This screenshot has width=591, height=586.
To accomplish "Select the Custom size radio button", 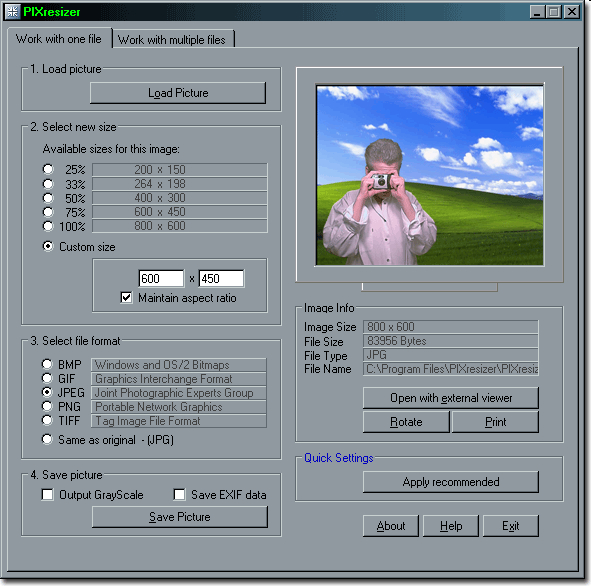I will (48, 247).
